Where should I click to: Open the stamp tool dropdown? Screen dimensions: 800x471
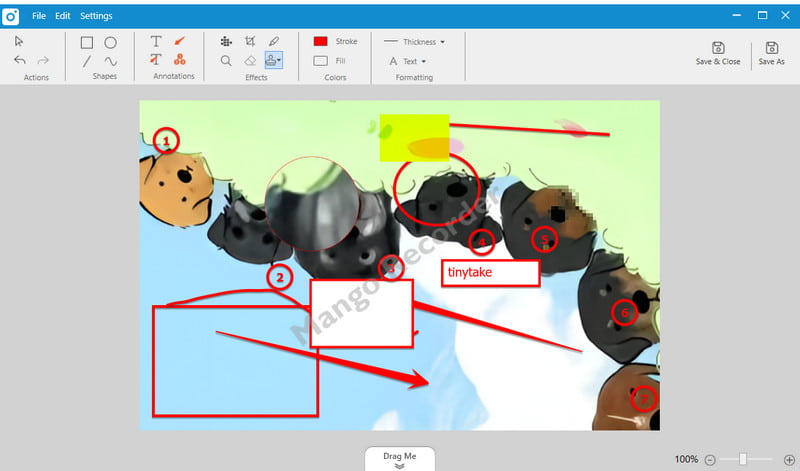pos(273,60)
